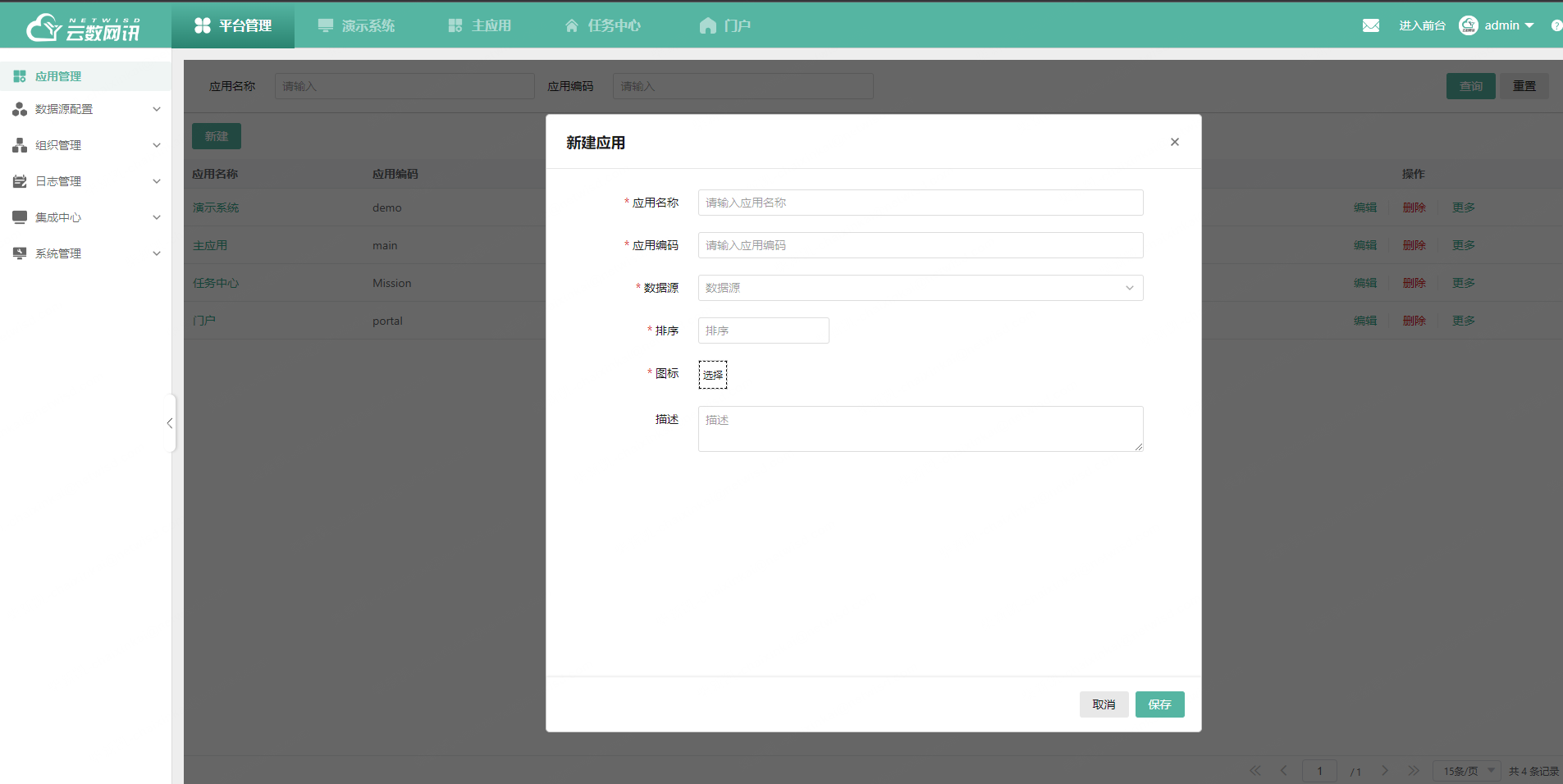Image resolution: width=1563 pixels, height=784 pixels.
Task: Focus the 应用名称 input in dialog
Action: point(920,203)
